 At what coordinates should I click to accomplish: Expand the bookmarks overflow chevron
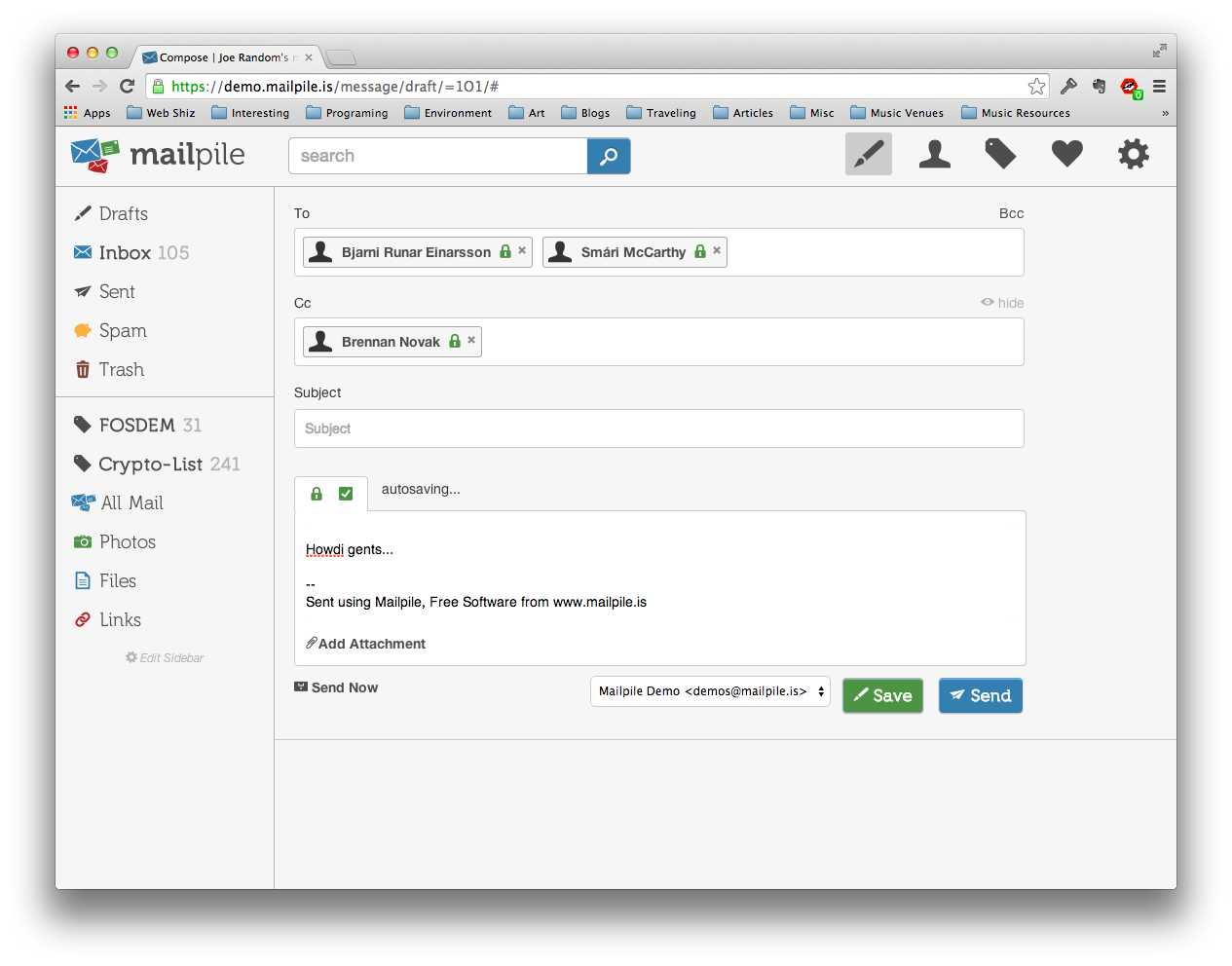click(1165, 113)
